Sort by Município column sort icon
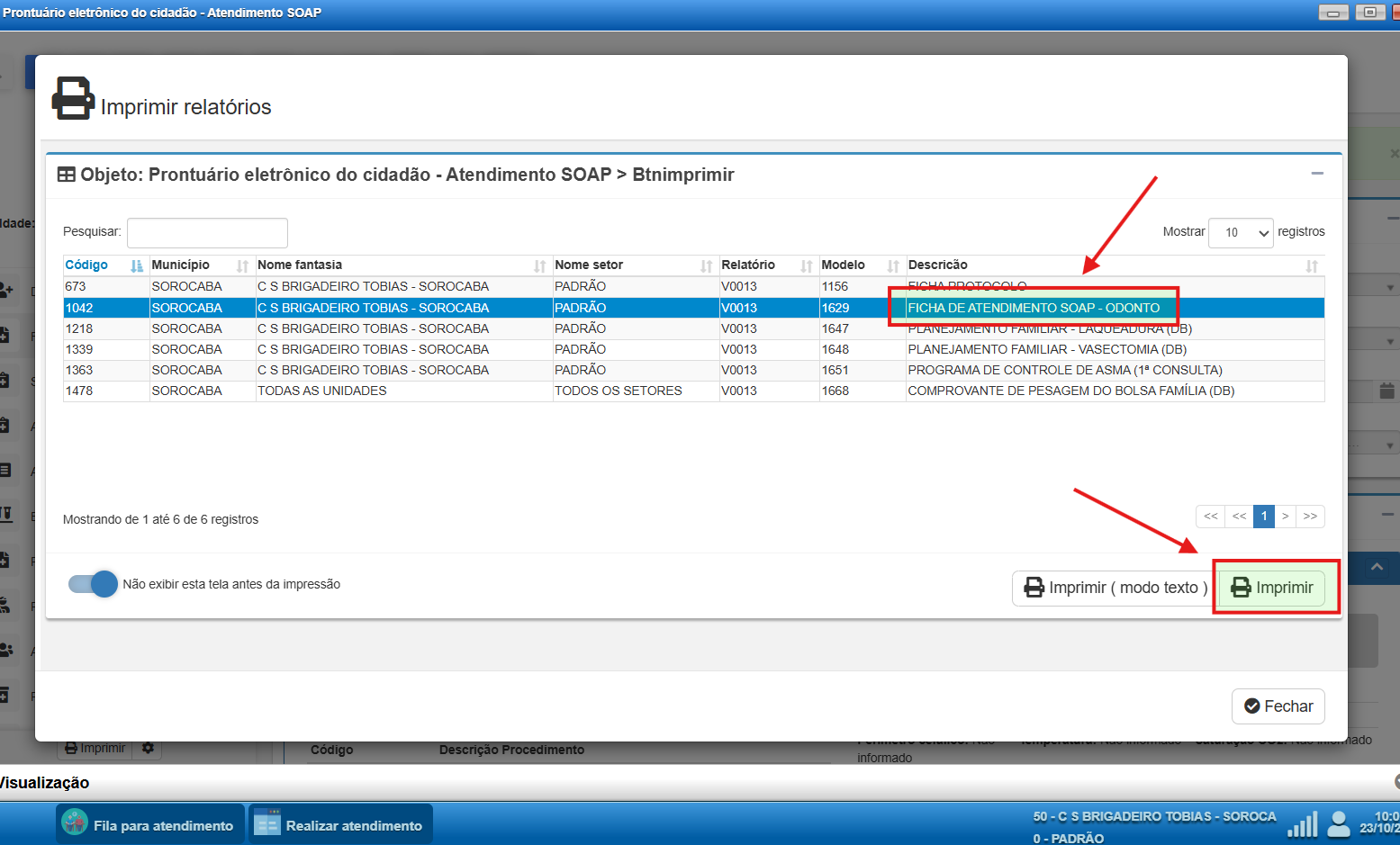Viewport: 1400px width, 845px height. [x=242, y=265]
